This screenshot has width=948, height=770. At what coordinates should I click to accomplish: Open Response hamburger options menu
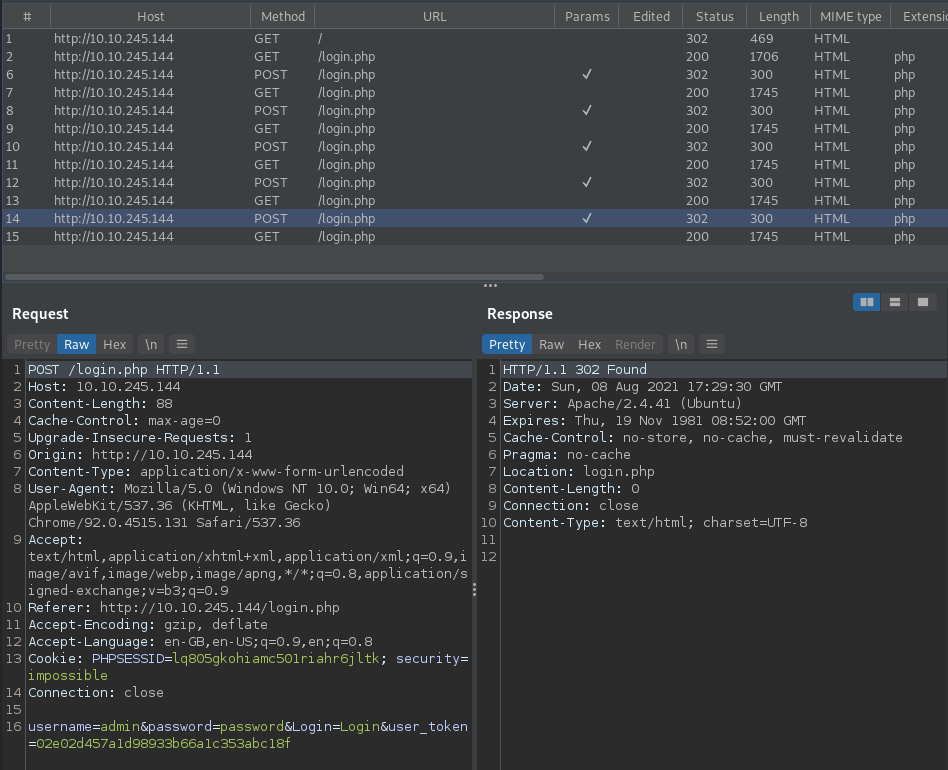711,344
